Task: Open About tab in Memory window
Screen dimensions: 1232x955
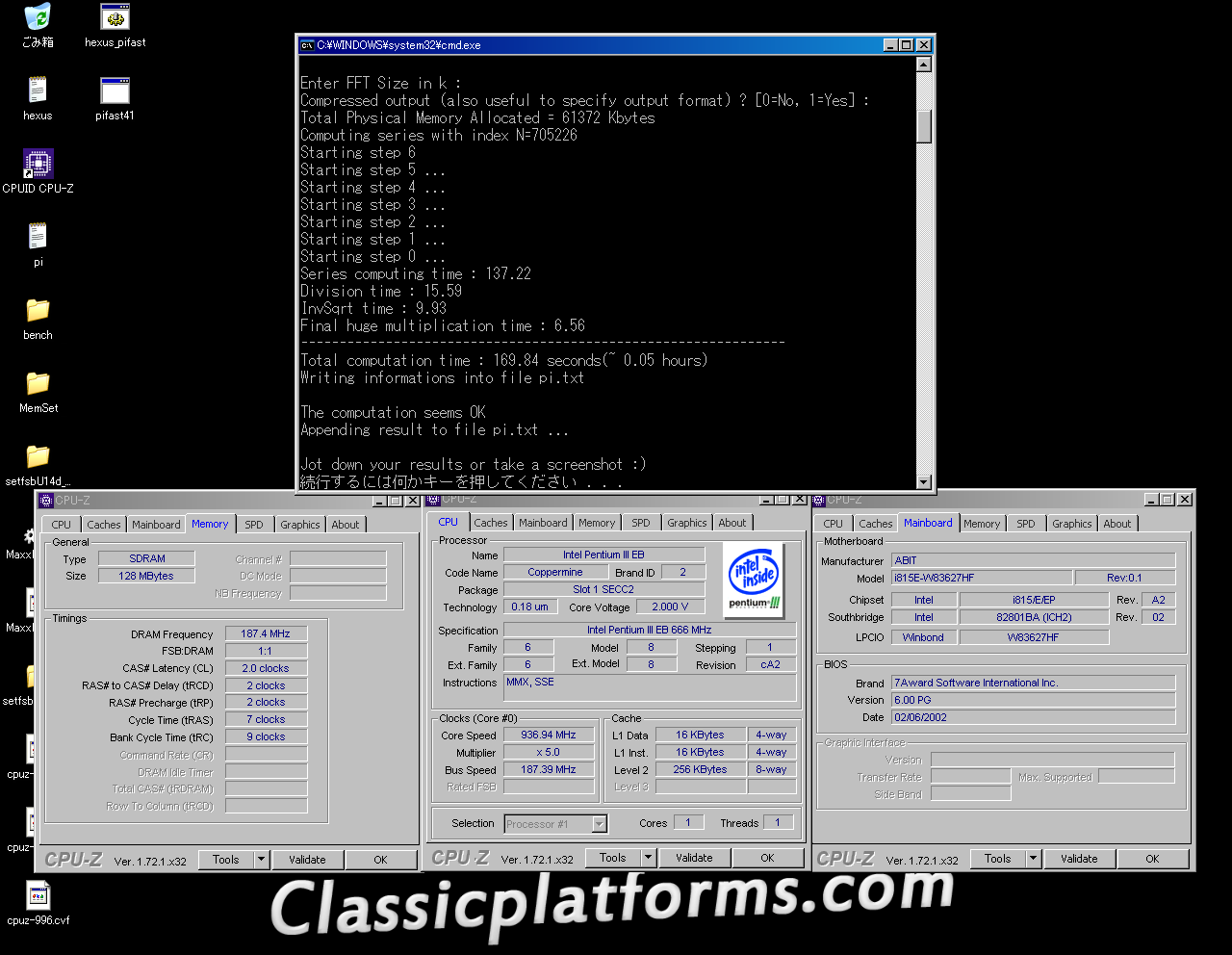Action: pyautogui.click(x=346, y=525)
